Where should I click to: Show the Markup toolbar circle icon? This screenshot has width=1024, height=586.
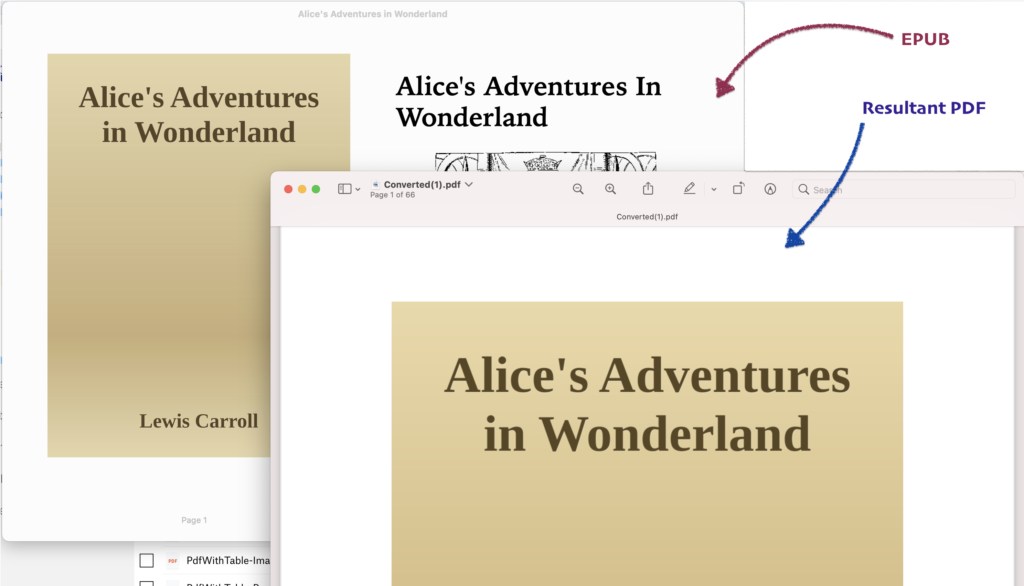click(x=770, y=189)
